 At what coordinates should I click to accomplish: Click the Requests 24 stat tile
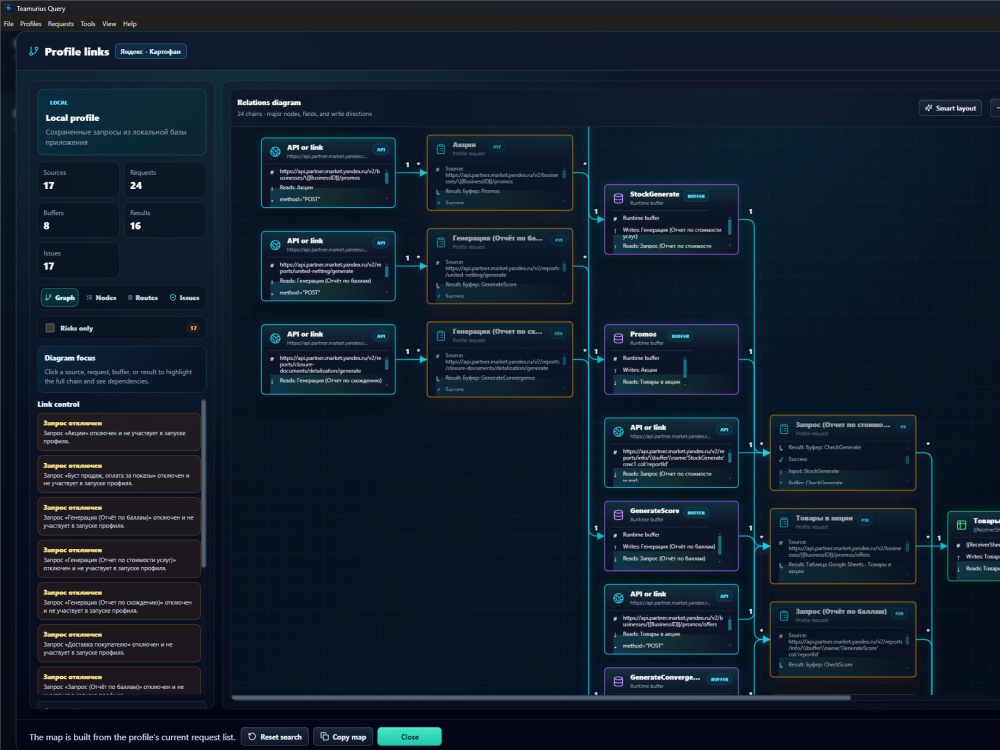tap(165, 179)
